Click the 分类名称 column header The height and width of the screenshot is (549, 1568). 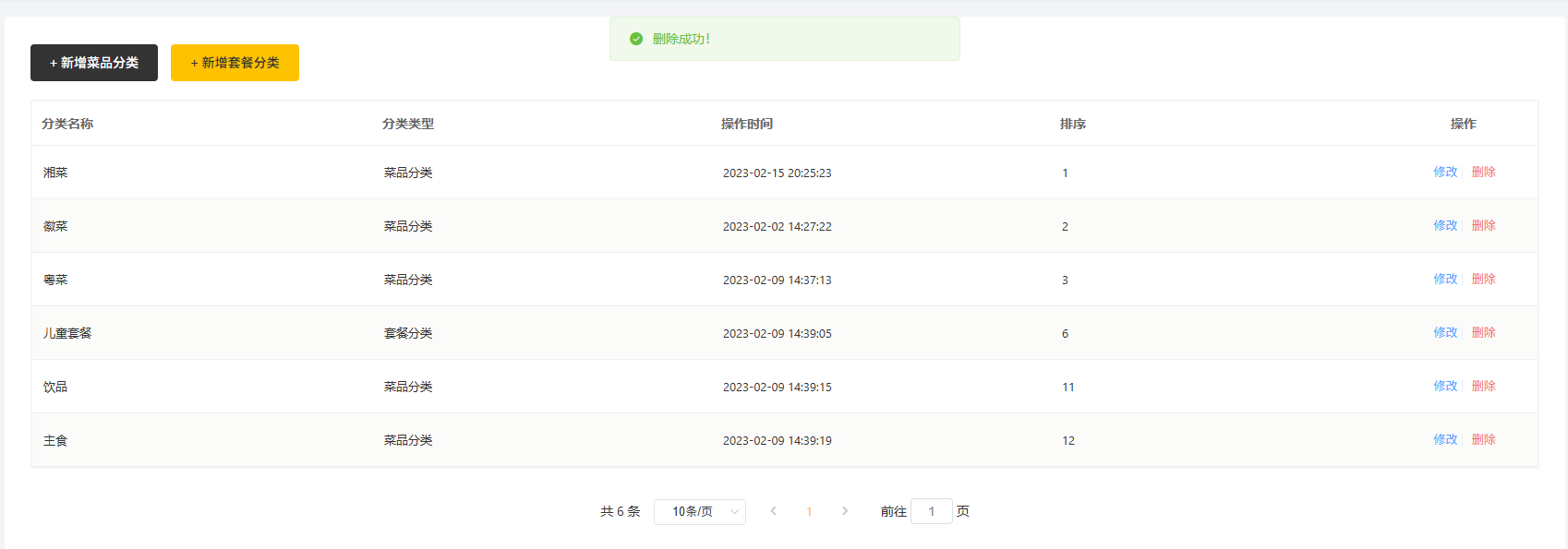click(x=67, y=124)
